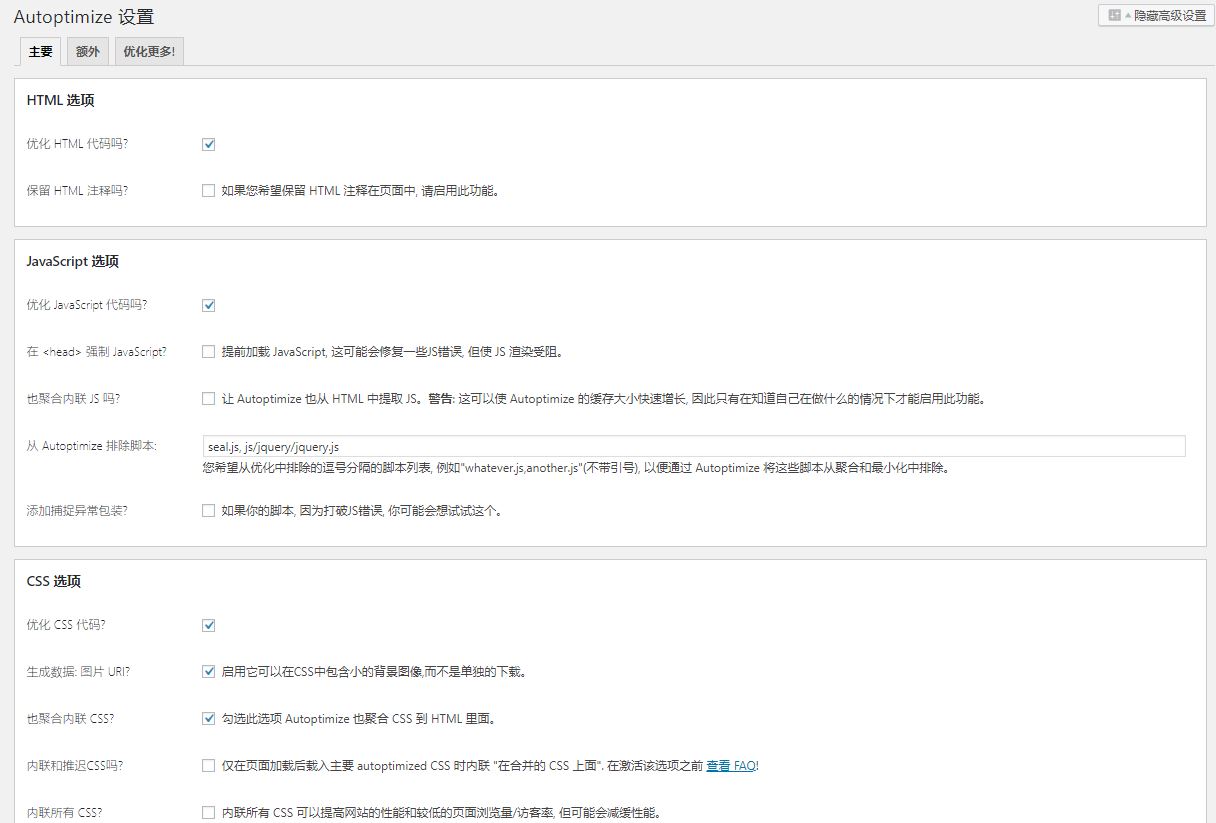
Task: Uncheck the 生成数据: 图片 URI option
Action: tap(208, 671)
